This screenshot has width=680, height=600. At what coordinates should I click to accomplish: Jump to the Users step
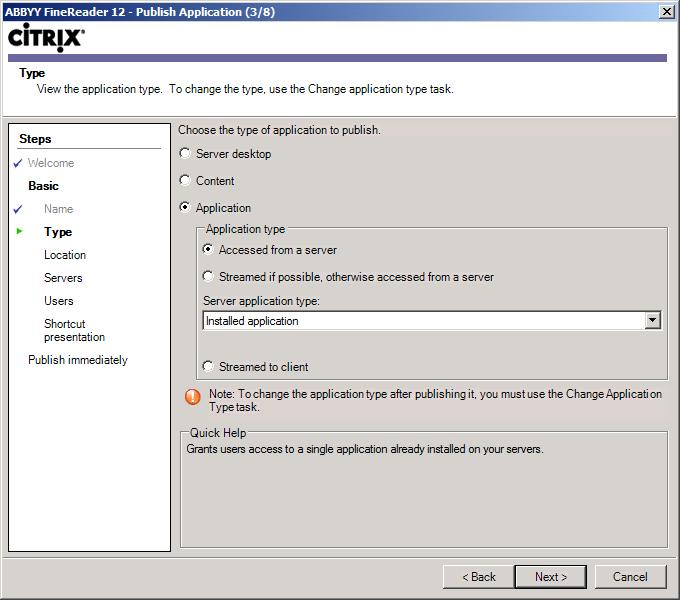click(59, 301)
